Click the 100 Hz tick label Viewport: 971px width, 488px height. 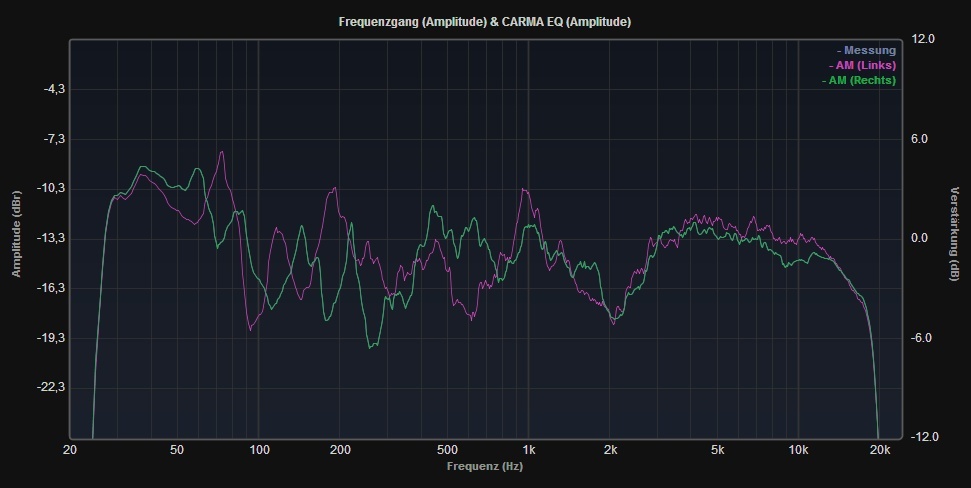[259, 450]
